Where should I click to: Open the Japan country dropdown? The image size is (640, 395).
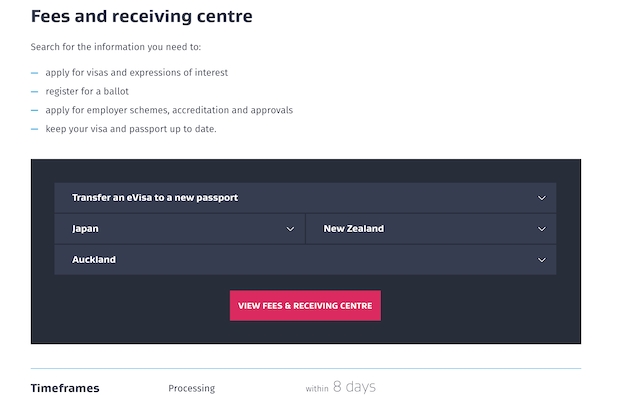[180, 229]
